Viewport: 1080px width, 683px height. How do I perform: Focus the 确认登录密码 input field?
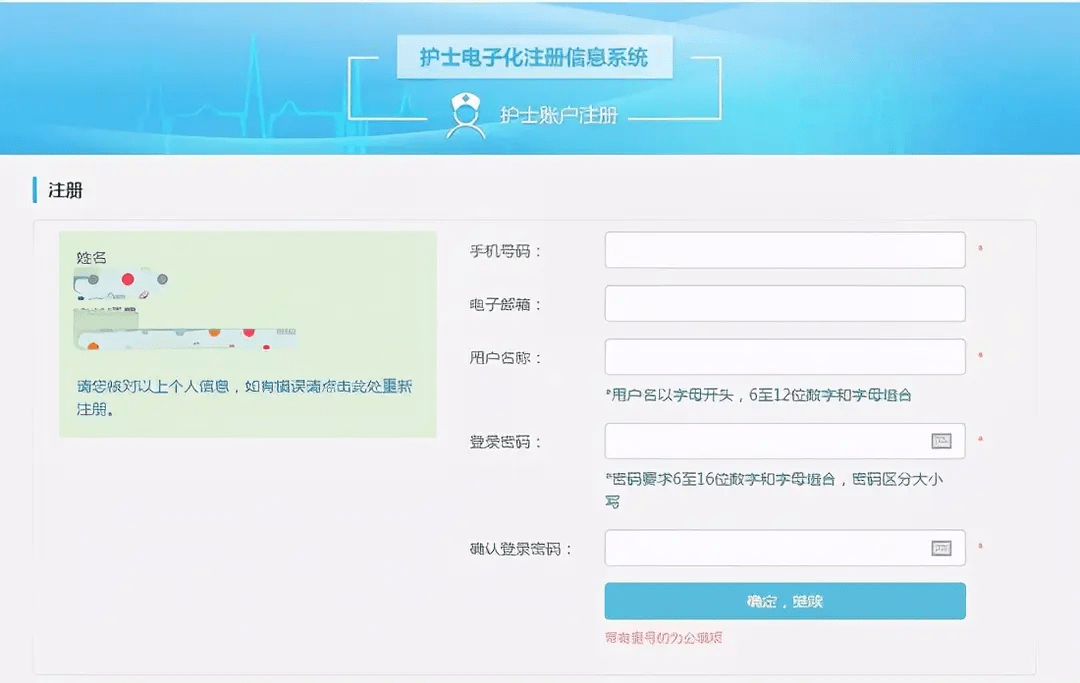point(766,547)
